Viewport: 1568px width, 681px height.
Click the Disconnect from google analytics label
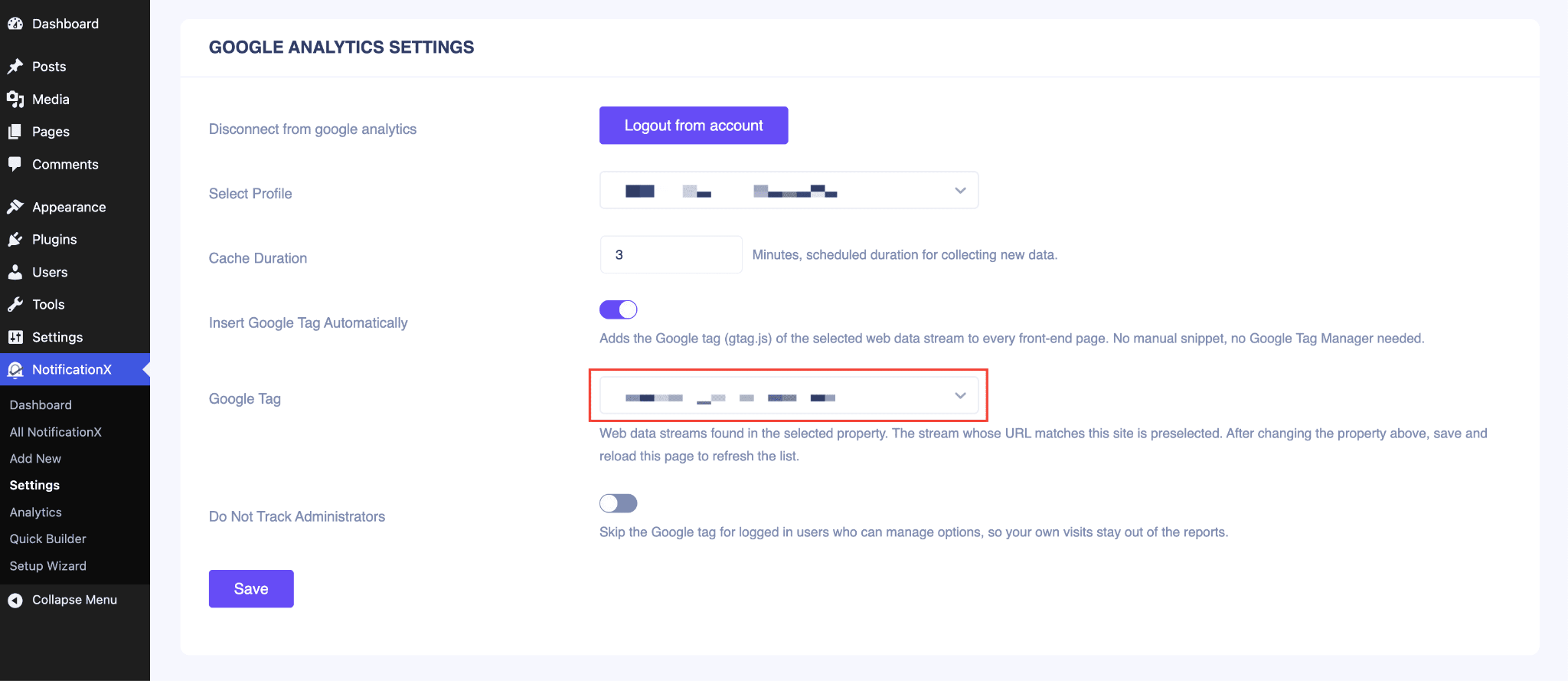tap(312, 129)
